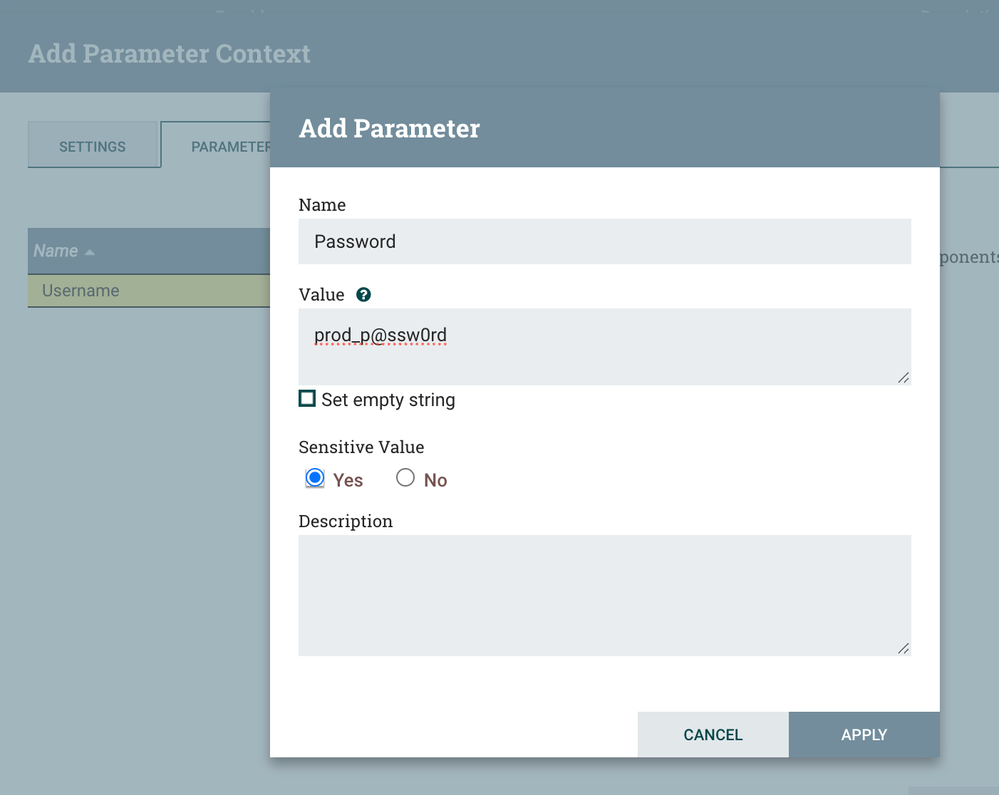Screen dimensions: 999x795
Task: Sort by the Name column header
Action: (56, 251)
